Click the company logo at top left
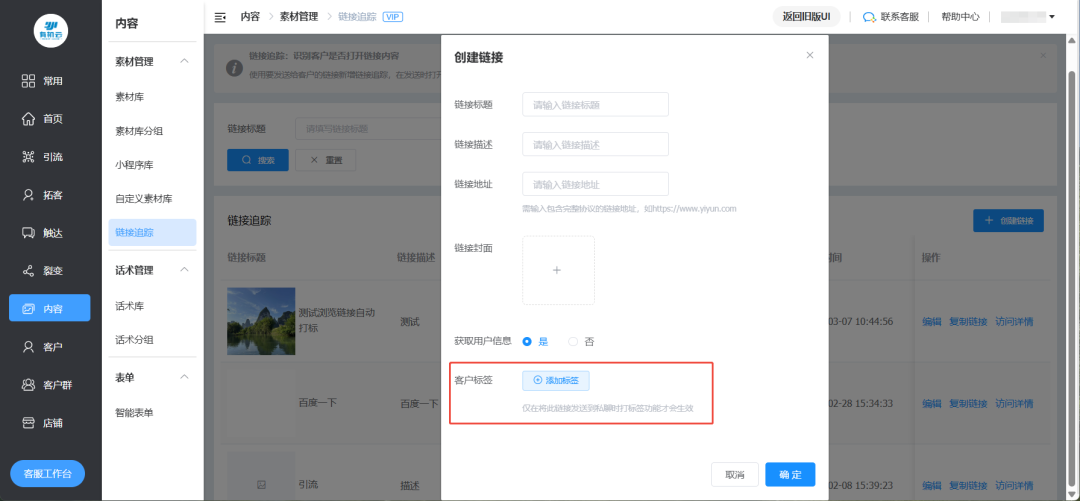This screenshot has height=501, width=1080. [51, 30]
